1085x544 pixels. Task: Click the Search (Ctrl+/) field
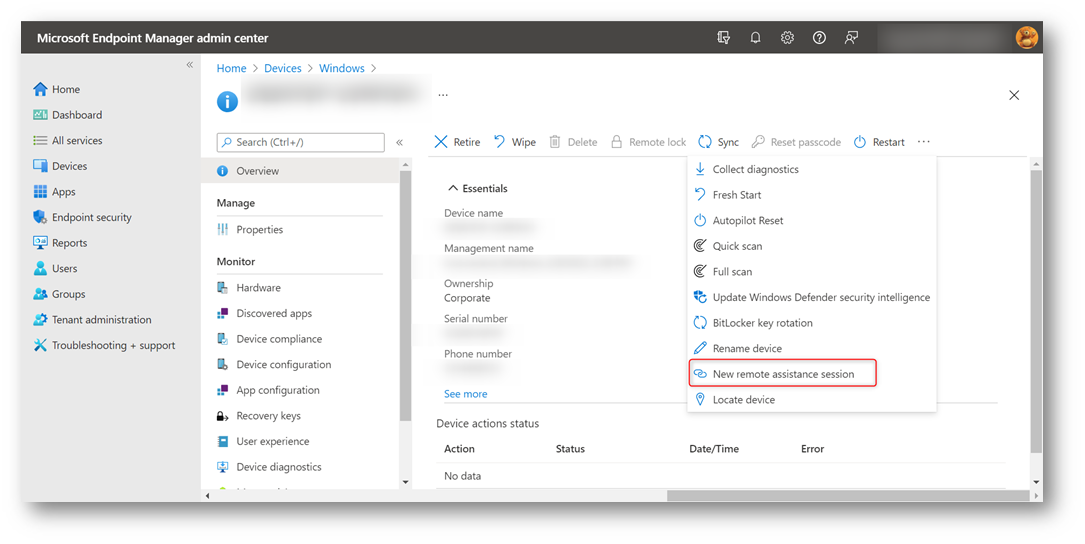(301, 142)
